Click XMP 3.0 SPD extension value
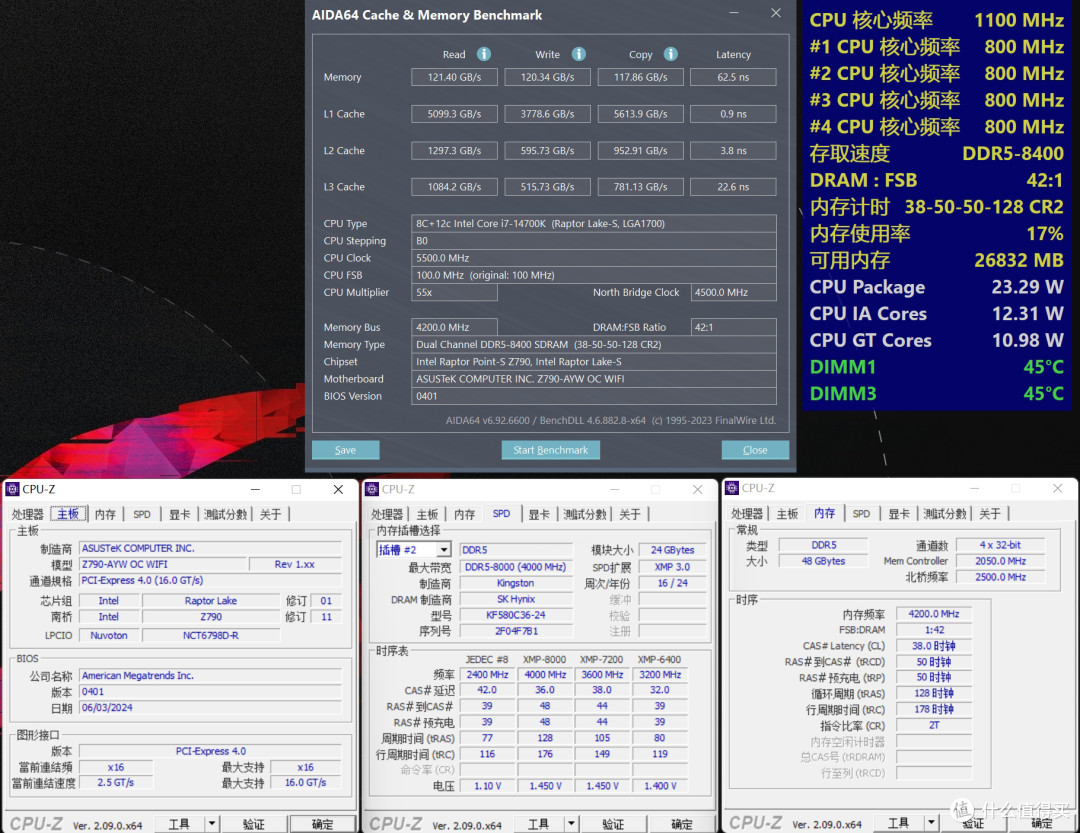Image resolution: width=1080 pixels, height=833 pixels. (x=672, y=566)
